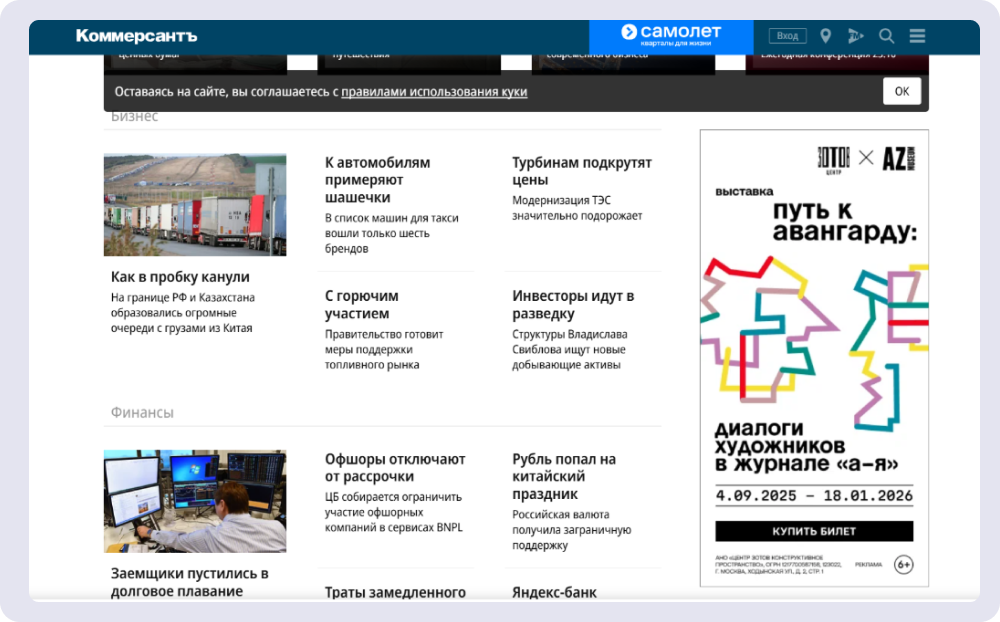
Task: Click the AZ museum logo in ad
Action: 897,158
